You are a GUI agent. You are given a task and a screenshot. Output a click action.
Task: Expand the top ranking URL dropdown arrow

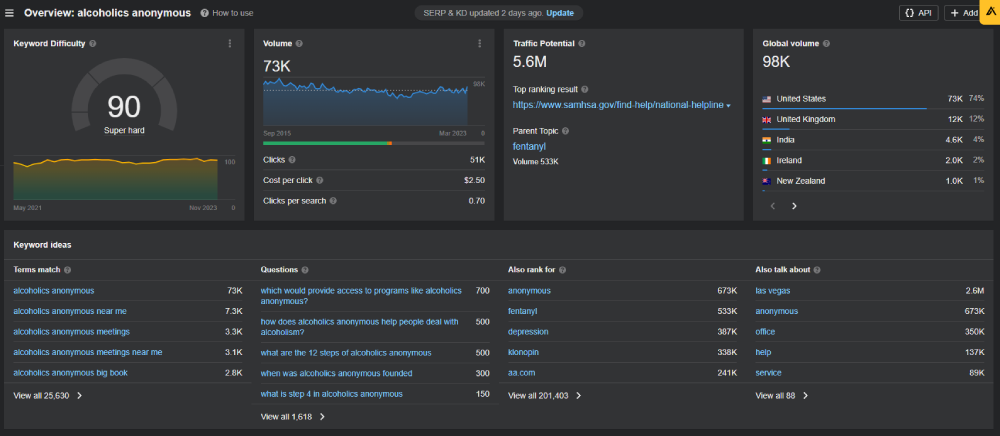(728, 105)
